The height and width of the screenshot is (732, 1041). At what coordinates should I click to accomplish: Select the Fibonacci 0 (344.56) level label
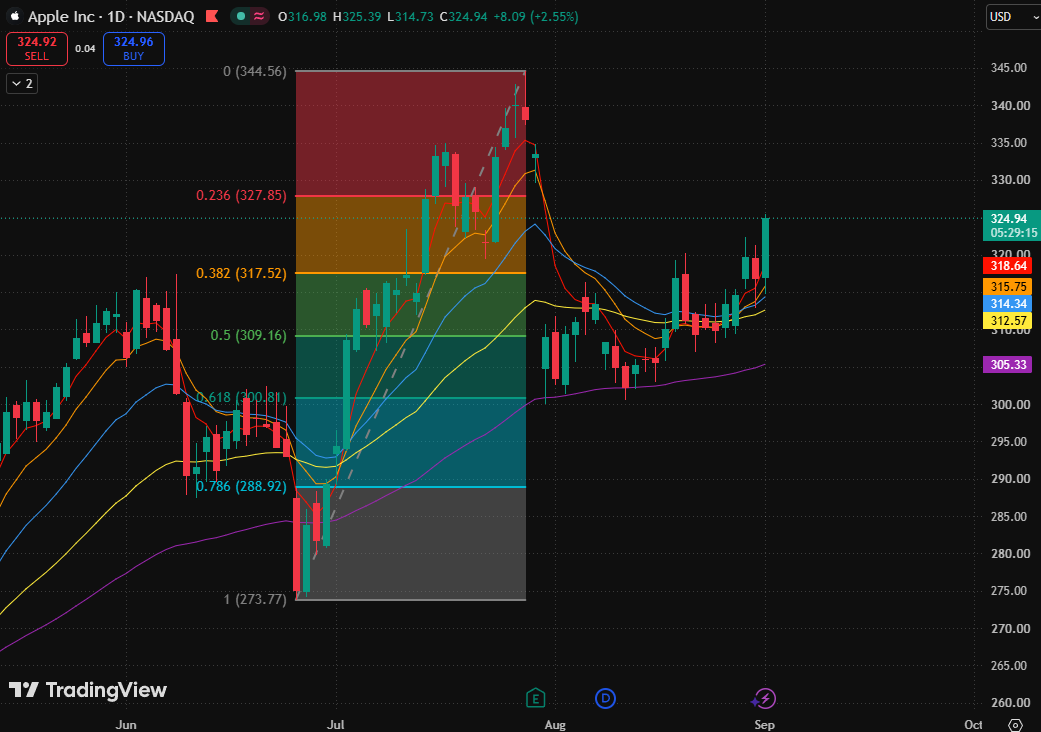(255, 71)
